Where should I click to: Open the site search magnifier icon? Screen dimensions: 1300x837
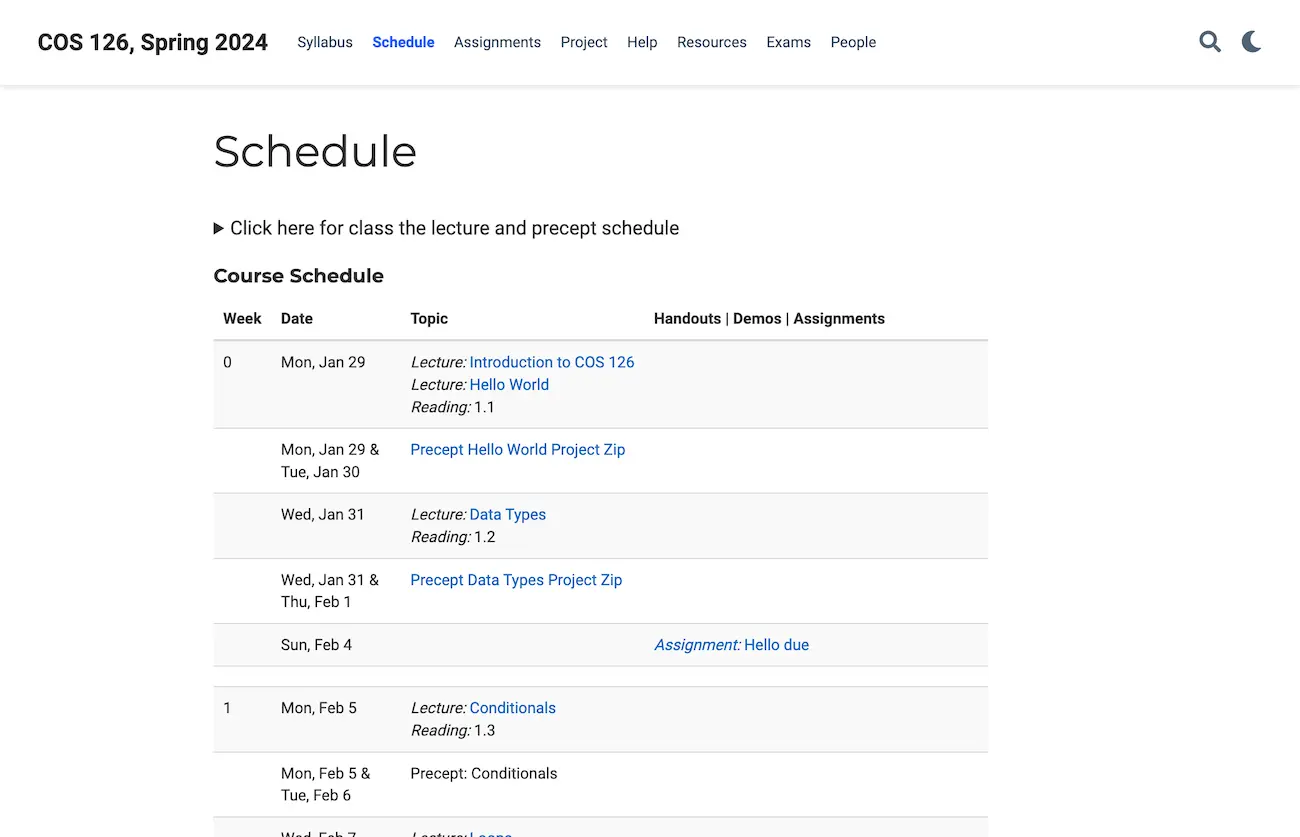coord(1210,42)
